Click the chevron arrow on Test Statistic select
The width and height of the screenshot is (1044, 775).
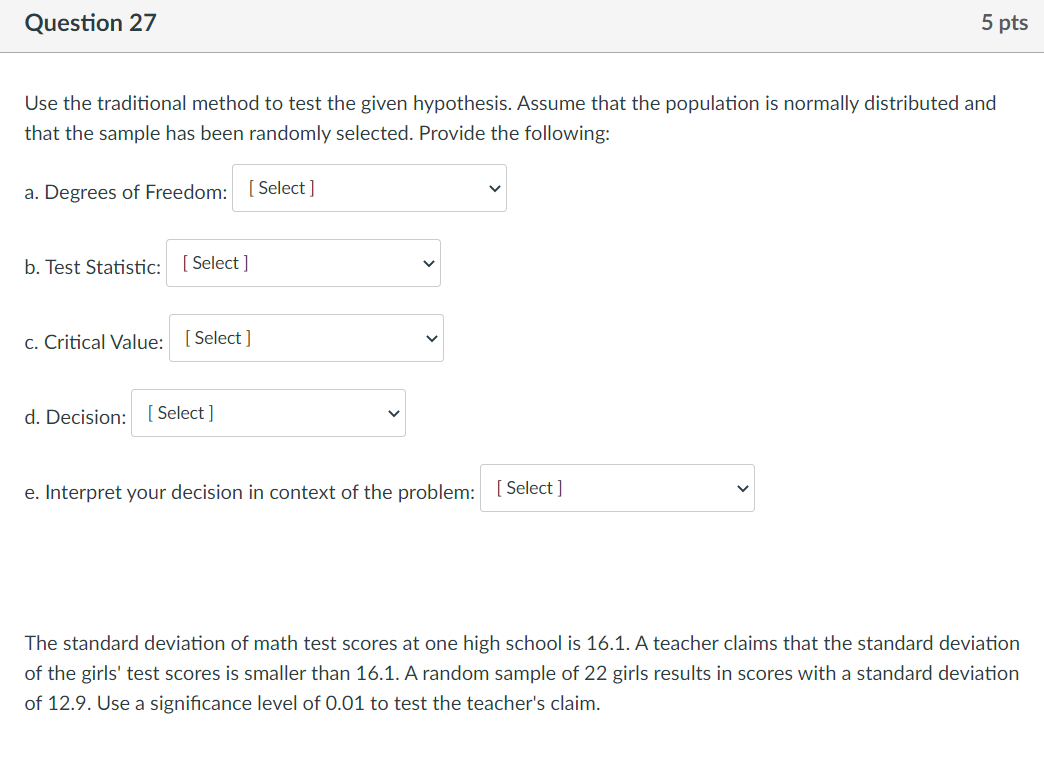click(427, 263)
